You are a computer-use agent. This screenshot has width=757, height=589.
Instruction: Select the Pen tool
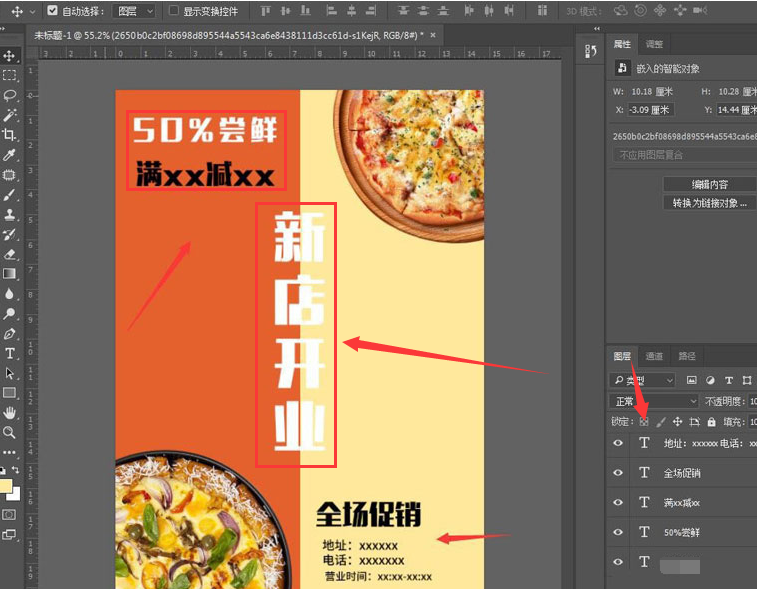click(x=10, y=333)
